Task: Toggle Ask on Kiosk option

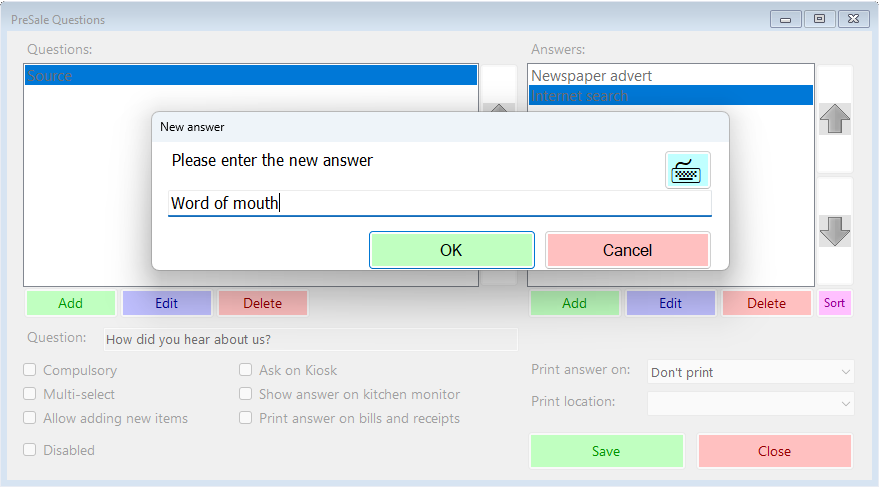Action: 246,370
